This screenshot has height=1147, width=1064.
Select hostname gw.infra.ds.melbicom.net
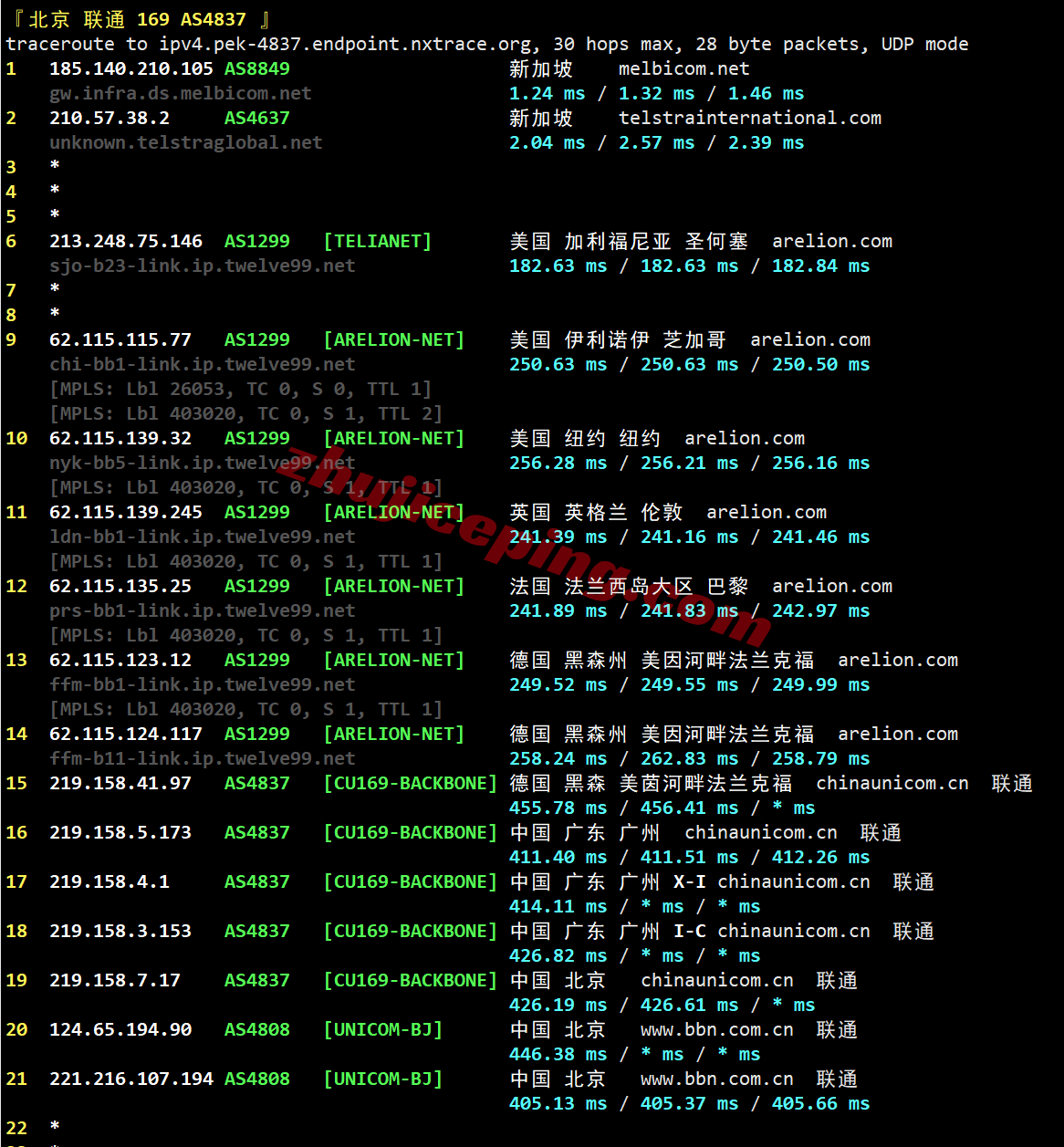(181, 93)
